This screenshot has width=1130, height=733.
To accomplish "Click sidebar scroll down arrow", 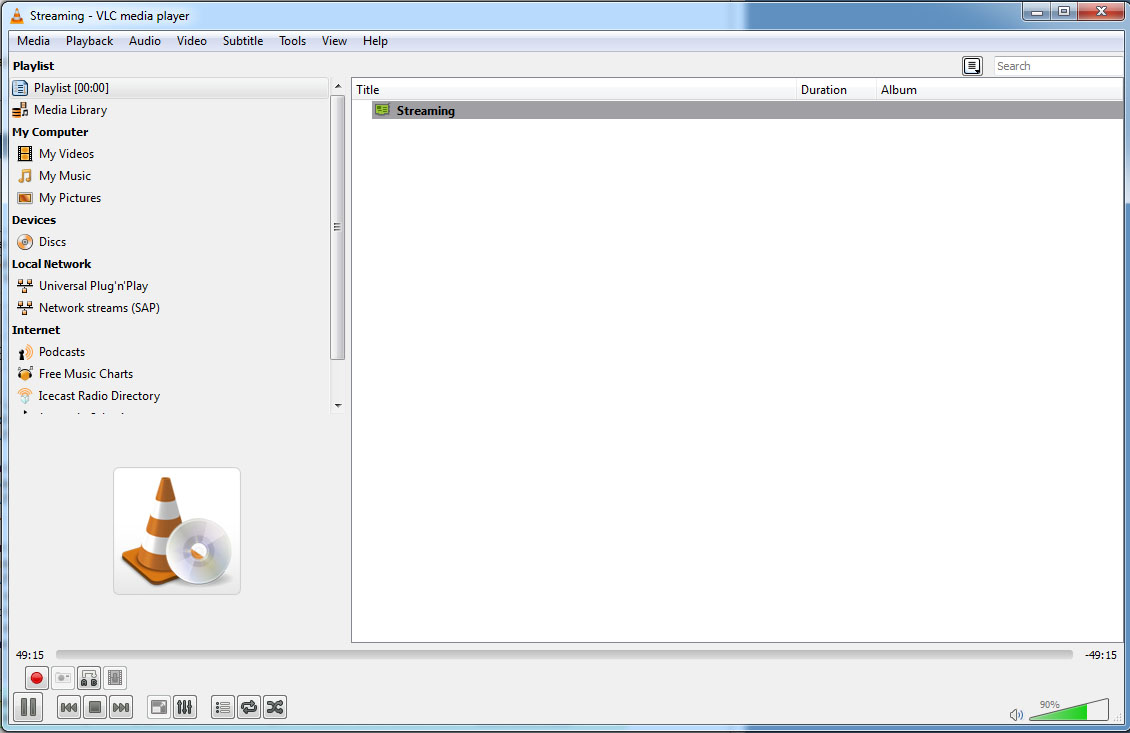I will (x=337, y=406).
